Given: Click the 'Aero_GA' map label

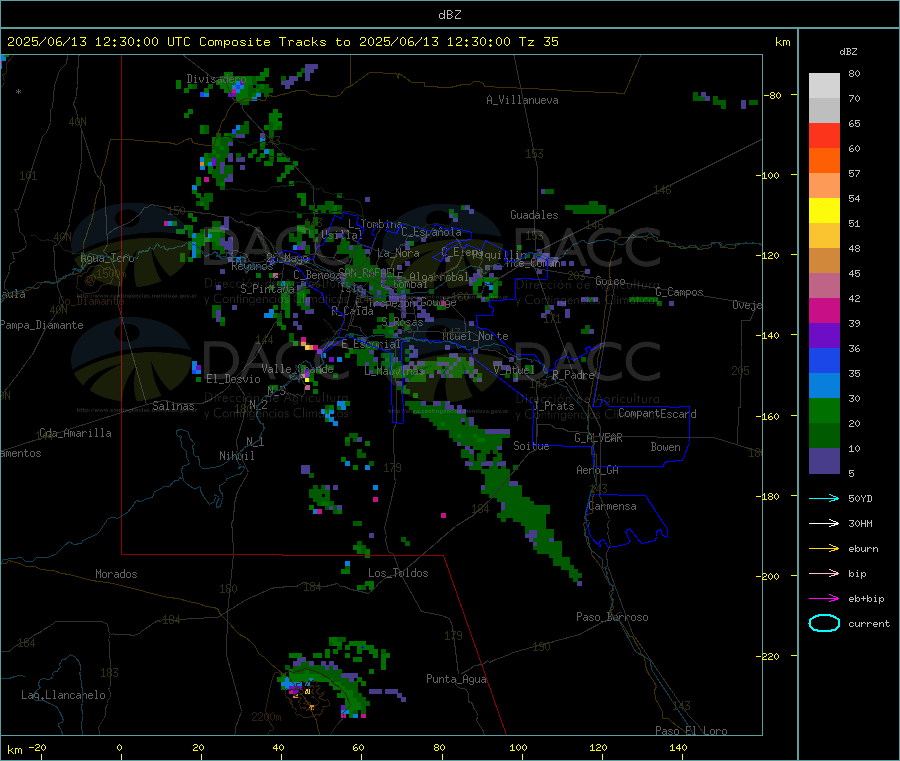Looking at the screenshot, I should click(x=597, y=470).
